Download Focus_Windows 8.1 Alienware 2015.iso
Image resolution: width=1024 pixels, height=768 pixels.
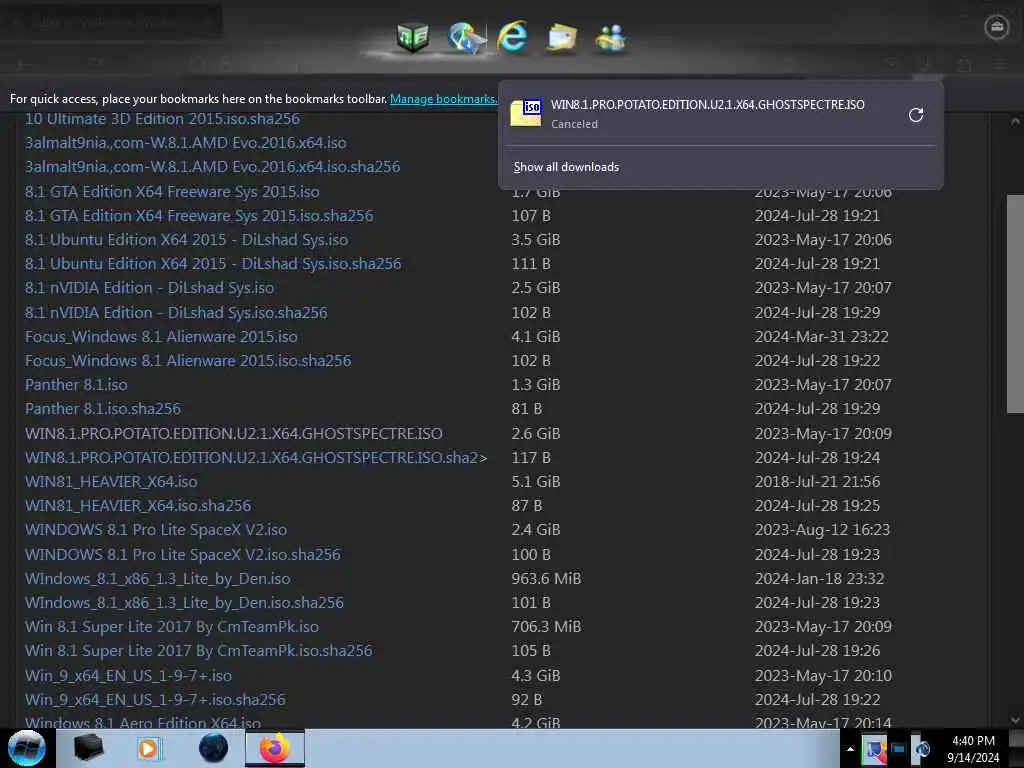[161, 337]
